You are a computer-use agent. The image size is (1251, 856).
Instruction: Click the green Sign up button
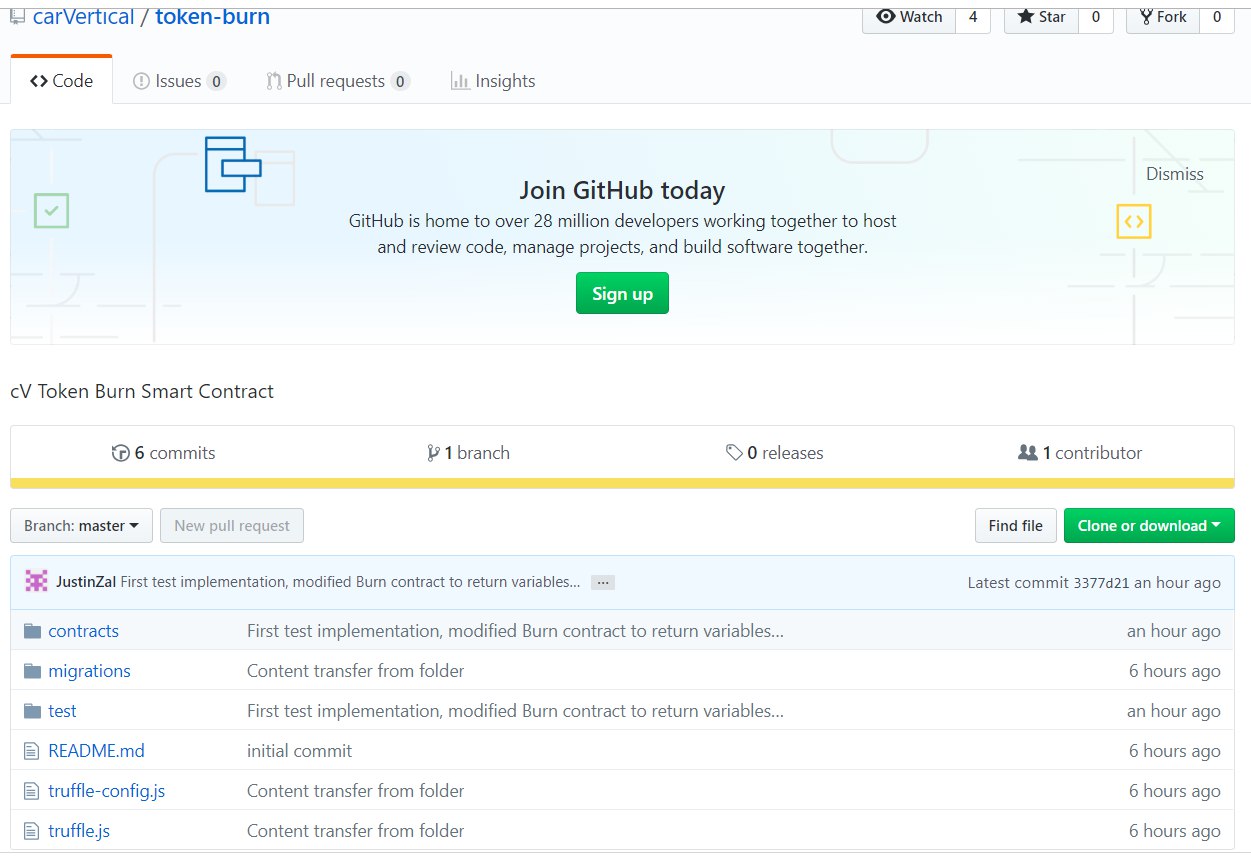point(622,293)
